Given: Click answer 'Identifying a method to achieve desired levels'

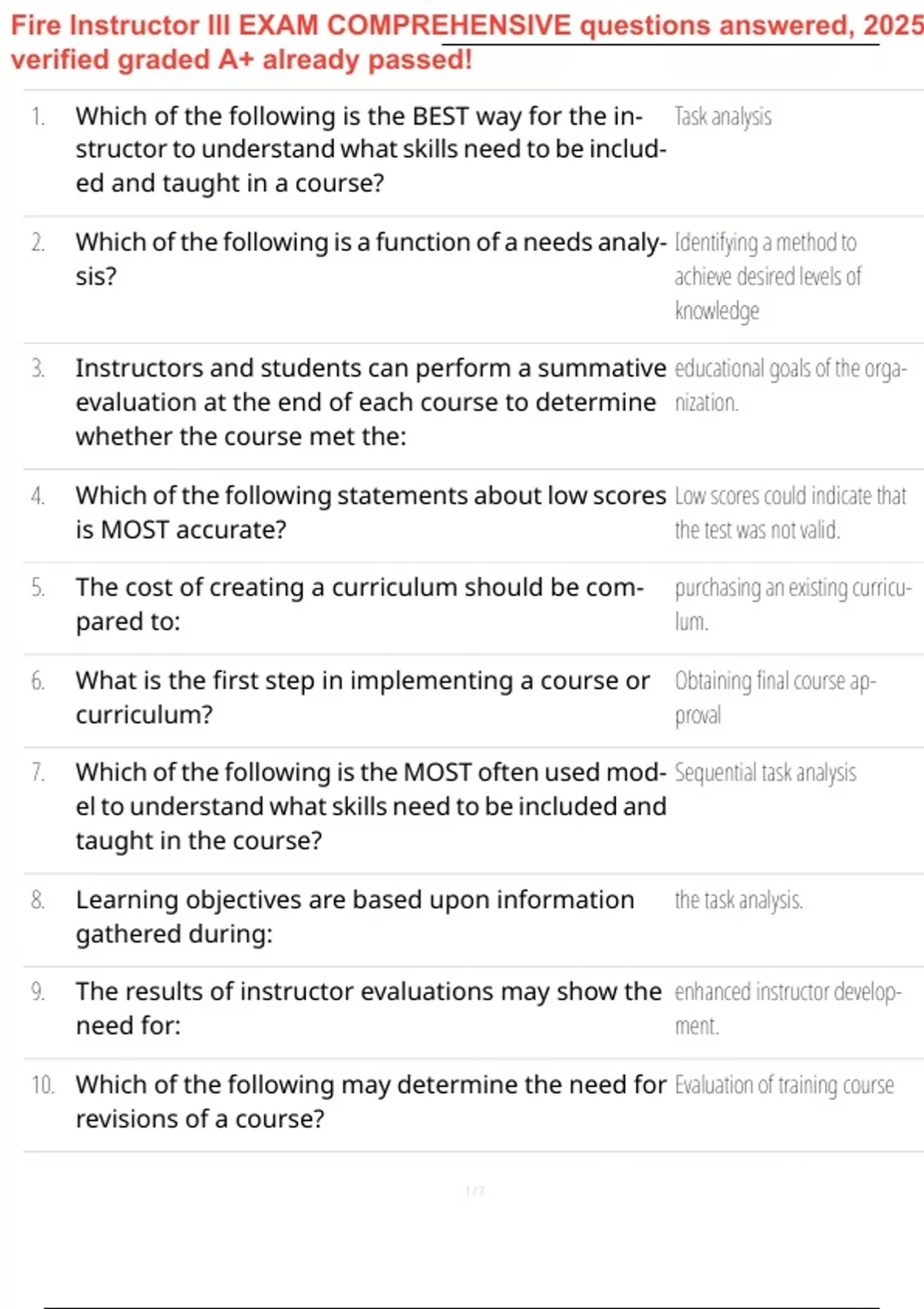Looking at the screenshot, I should pyautogui.click(x=768, y=276).
